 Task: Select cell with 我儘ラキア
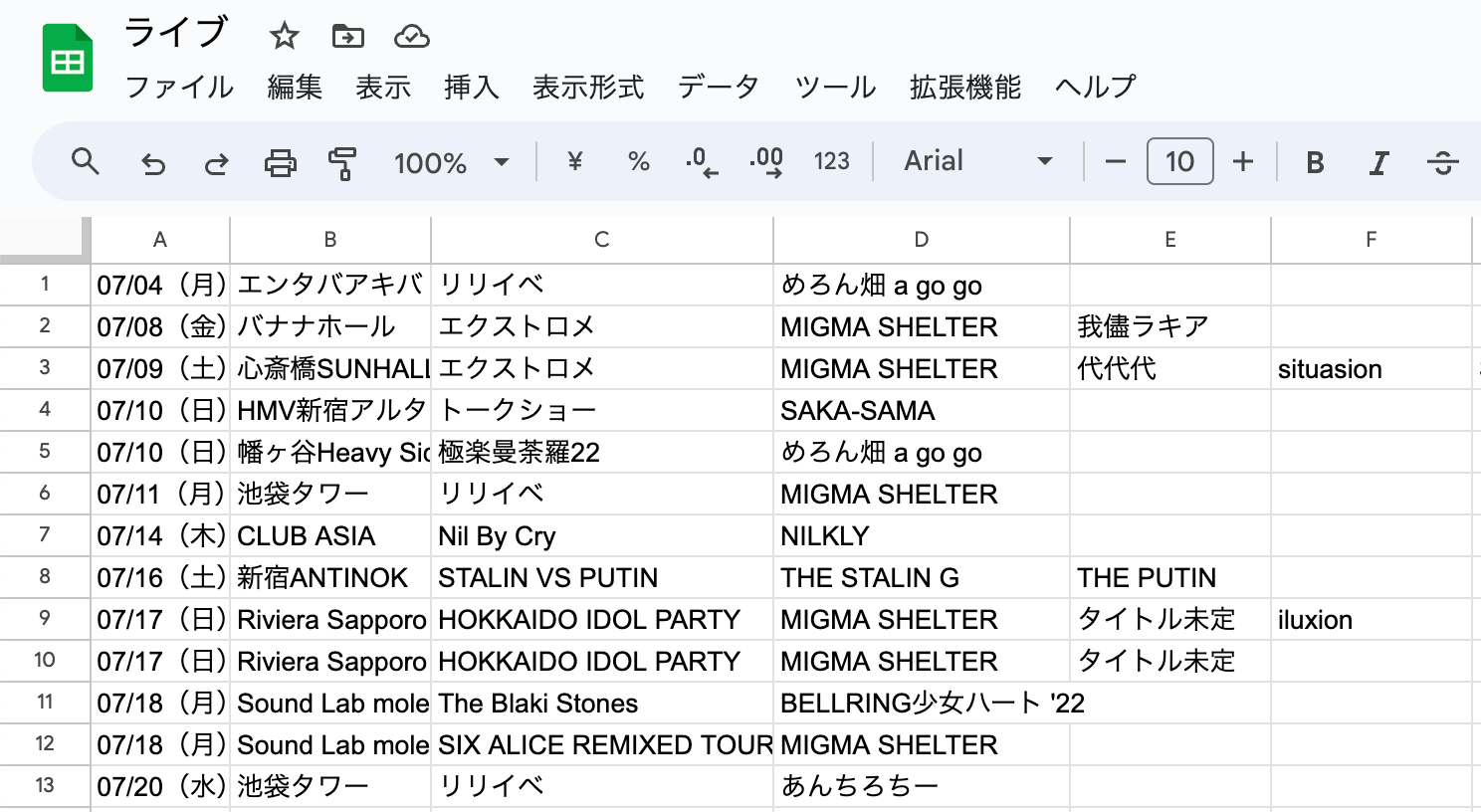(x=1170, y=327)
